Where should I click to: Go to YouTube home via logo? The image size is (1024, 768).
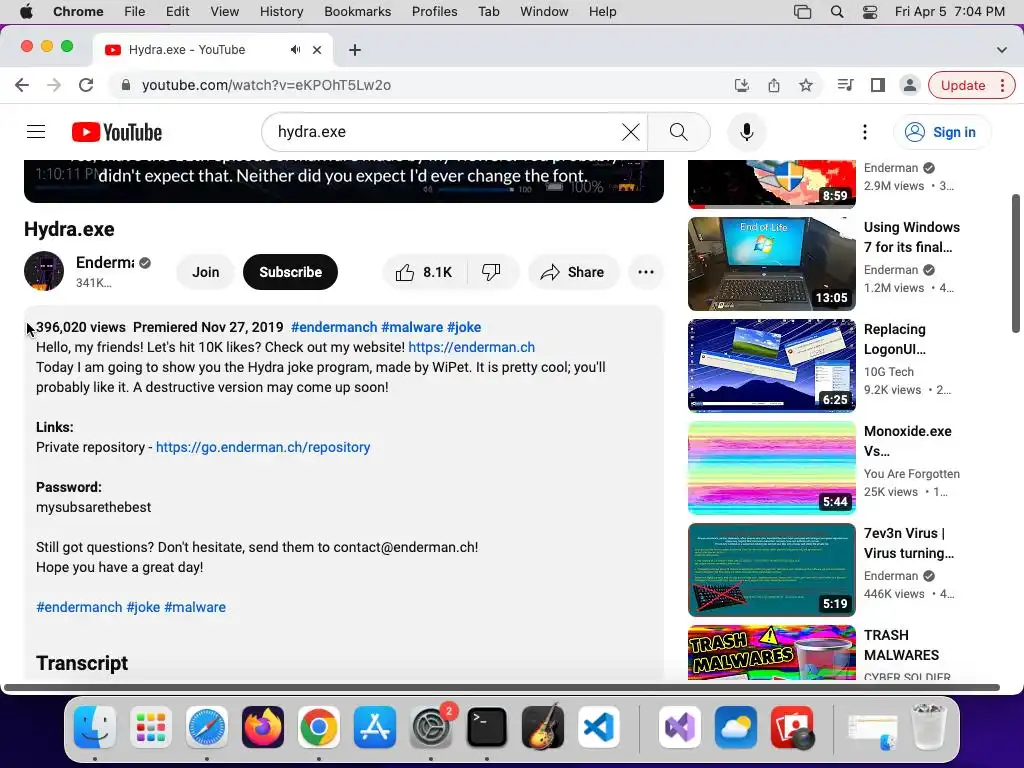(x=117, y=132)
